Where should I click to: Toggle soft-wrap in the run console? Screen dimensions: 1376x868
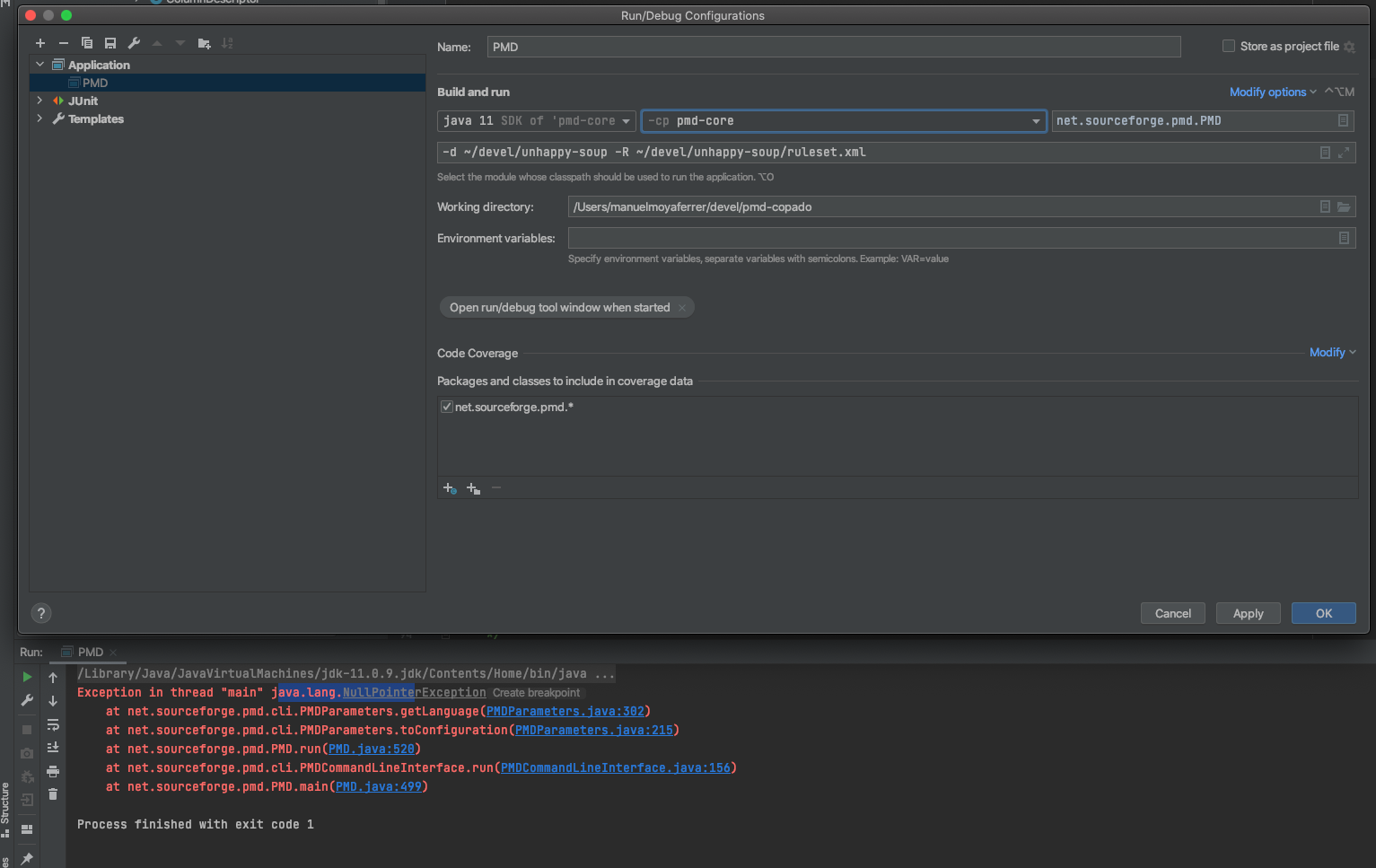tap(53, 724)
